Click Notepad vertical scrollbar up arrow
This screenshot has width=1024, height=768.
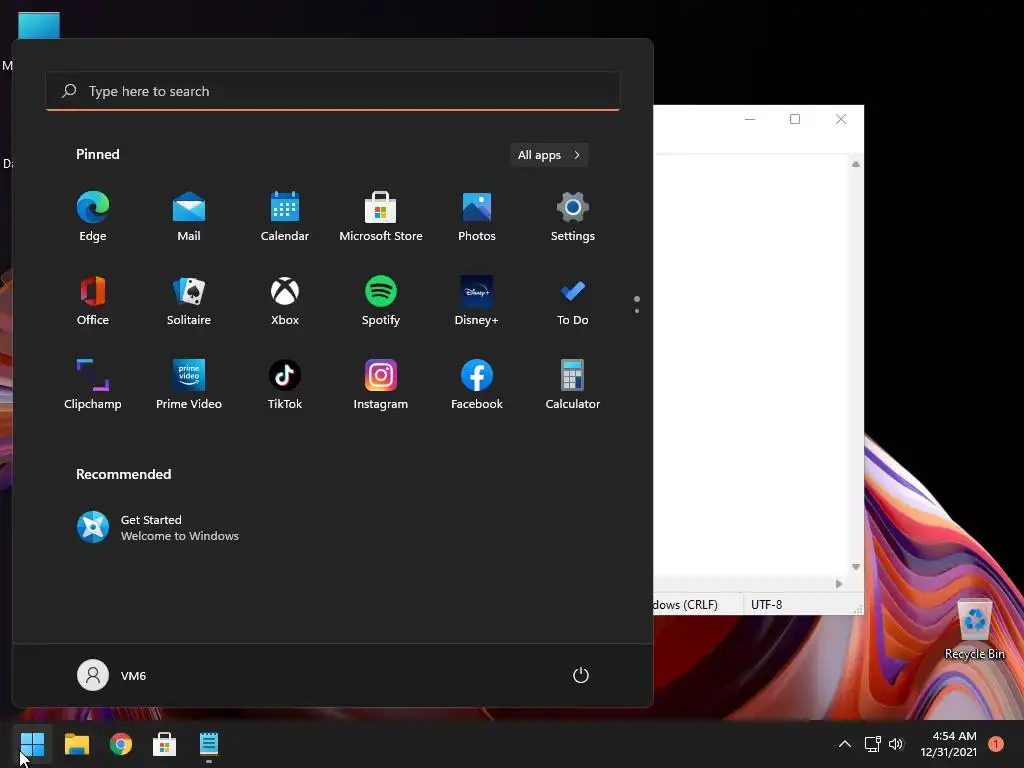(856, 164)
